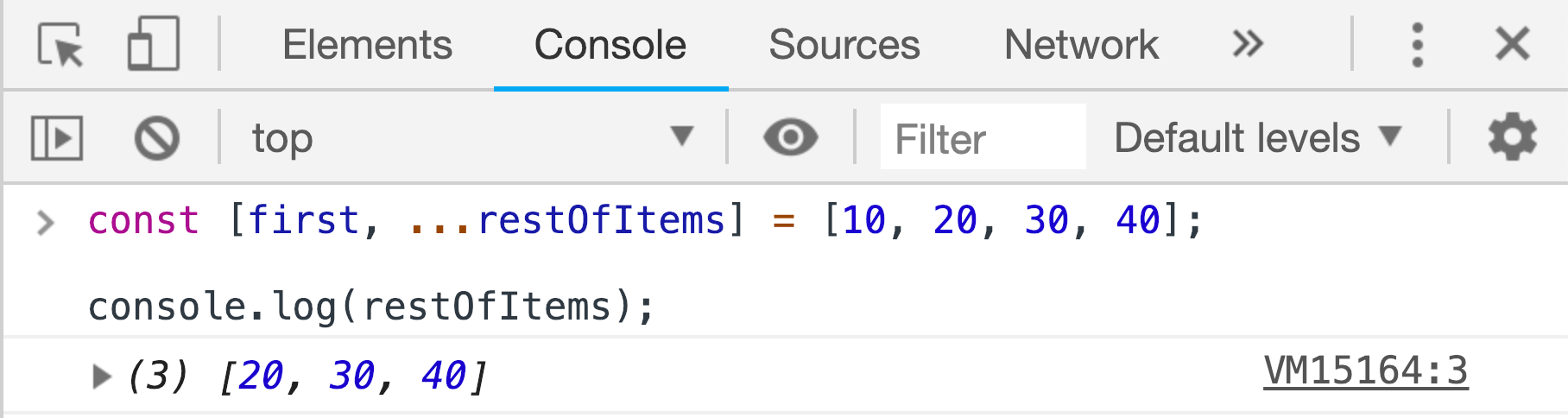Open the Default levels dropdown
1568x418 pixels.
coord(1258,137)
